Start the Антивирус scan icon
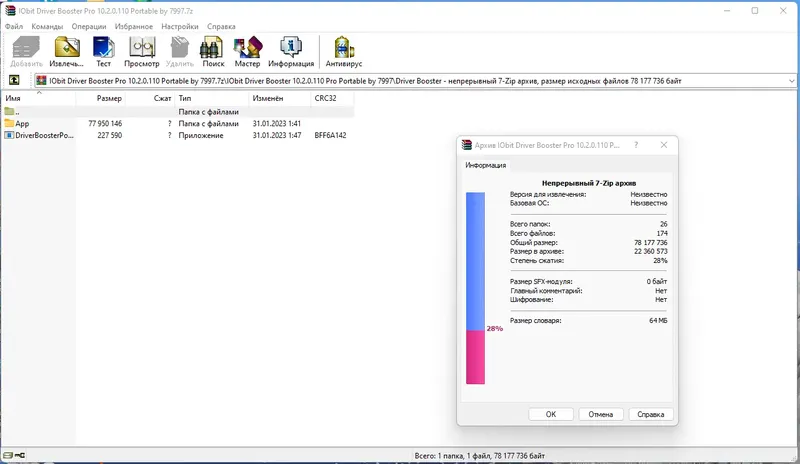The height and width of the screenshot is (464, 800). [344, 47]
